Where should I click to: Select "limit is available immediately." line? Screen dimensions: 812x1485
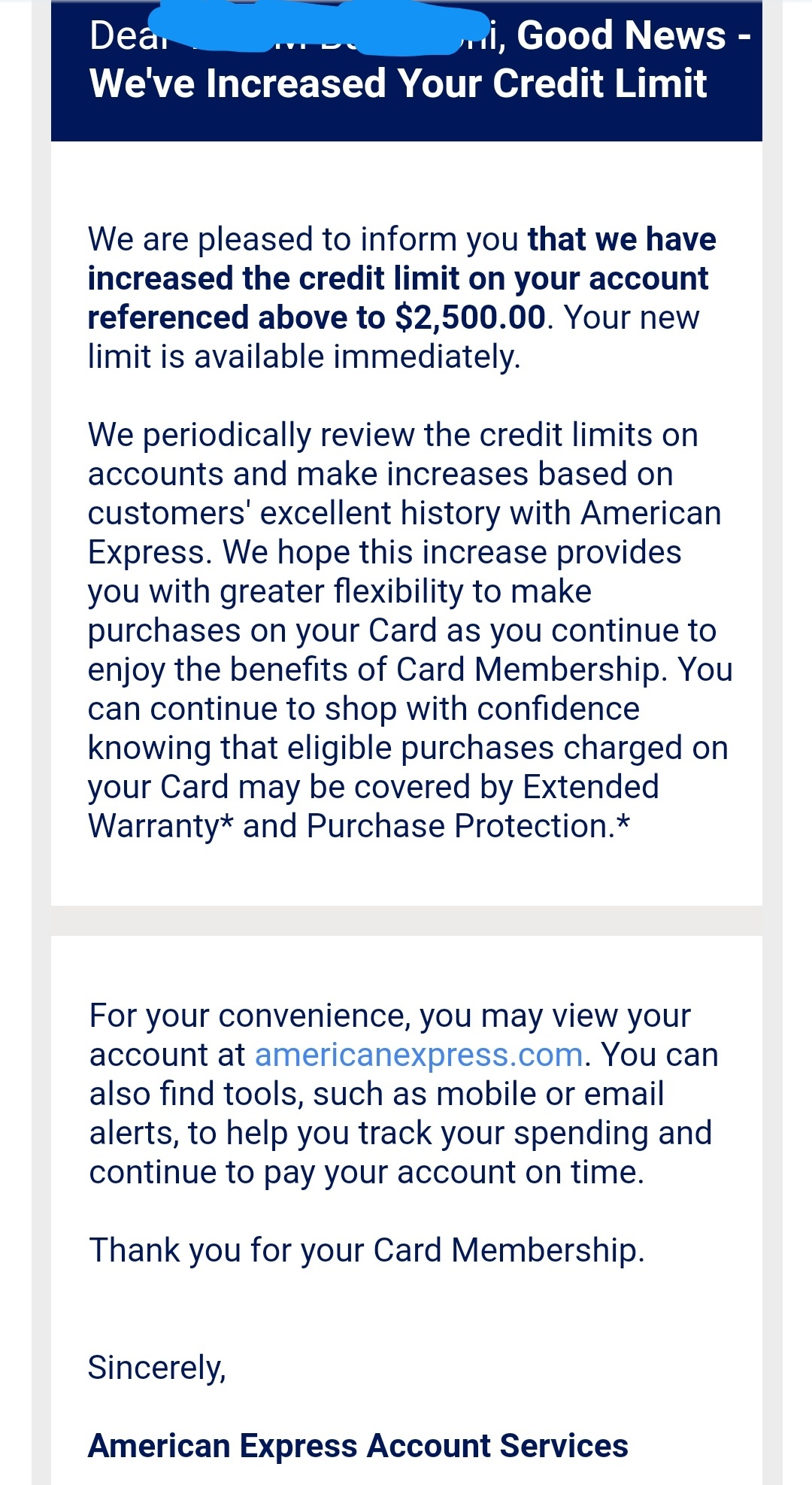point(304,357)
